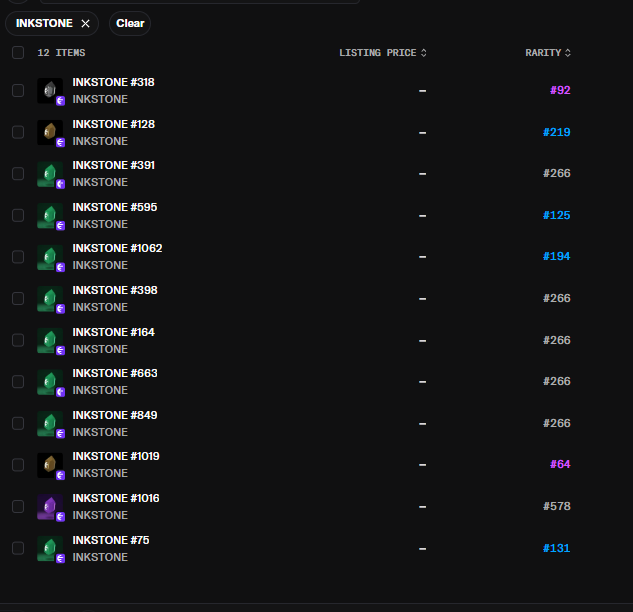Check the box for INKSTONE #391
Screen dimensions: 633x612
[x=18, y=174]
